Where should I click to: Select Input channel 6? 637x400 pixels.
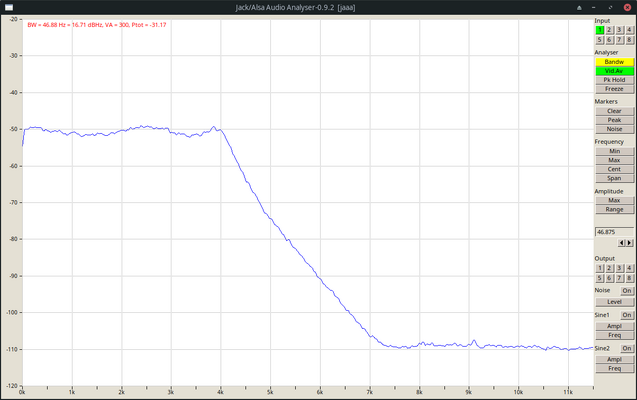(609, 40)
